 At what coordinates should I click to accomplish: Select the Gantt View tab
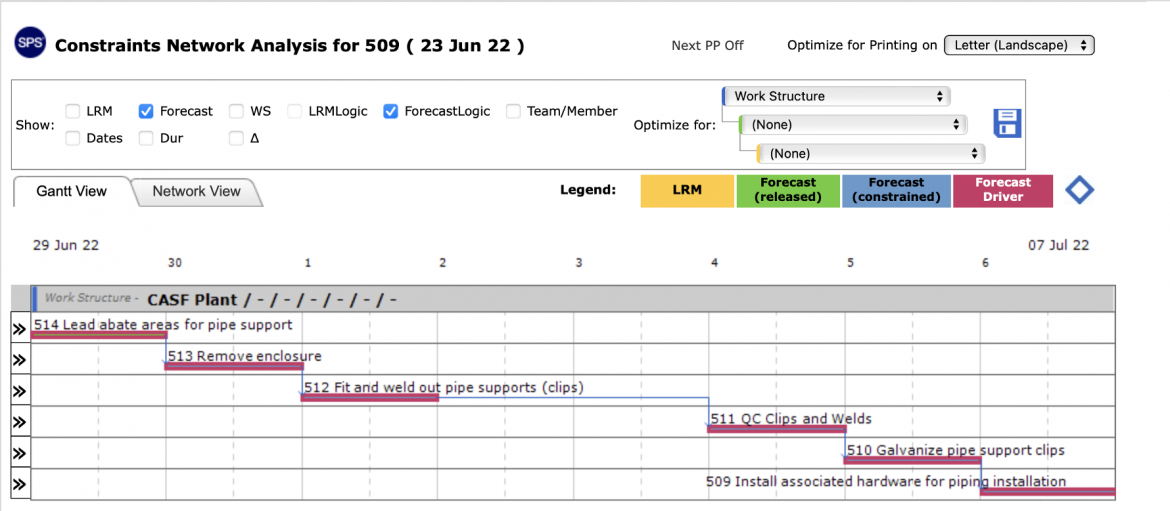click(x=72, y=191)
